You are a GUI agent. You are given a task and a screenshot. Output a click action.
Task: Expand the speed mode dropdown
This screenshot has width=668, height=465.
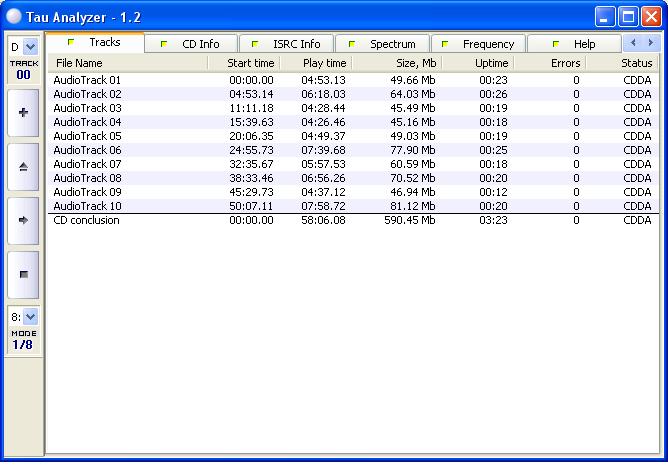click(x=30, y=316)
